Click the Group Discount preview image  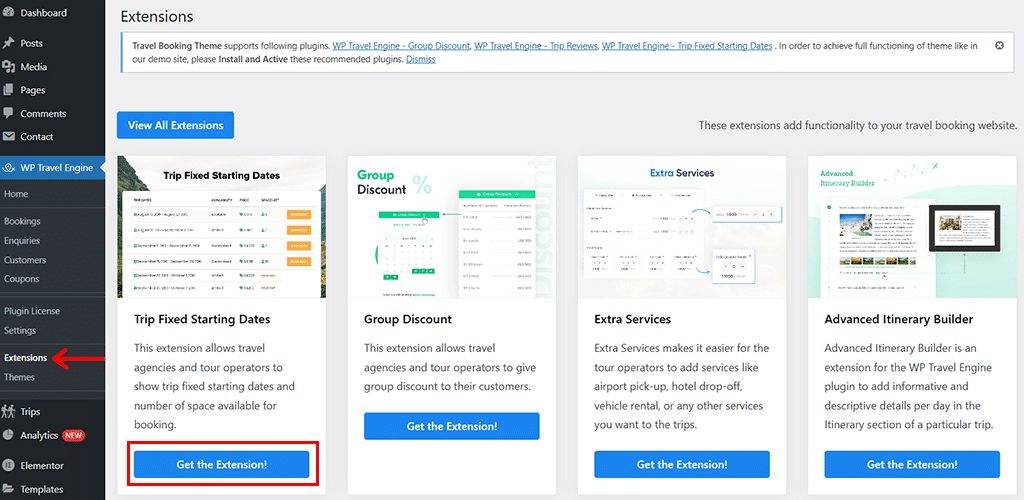[452, 227]
